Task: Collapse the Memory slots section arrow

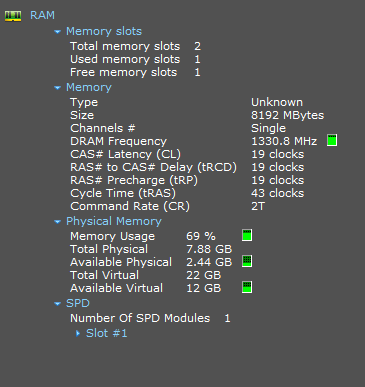Action: click(58, 32)
